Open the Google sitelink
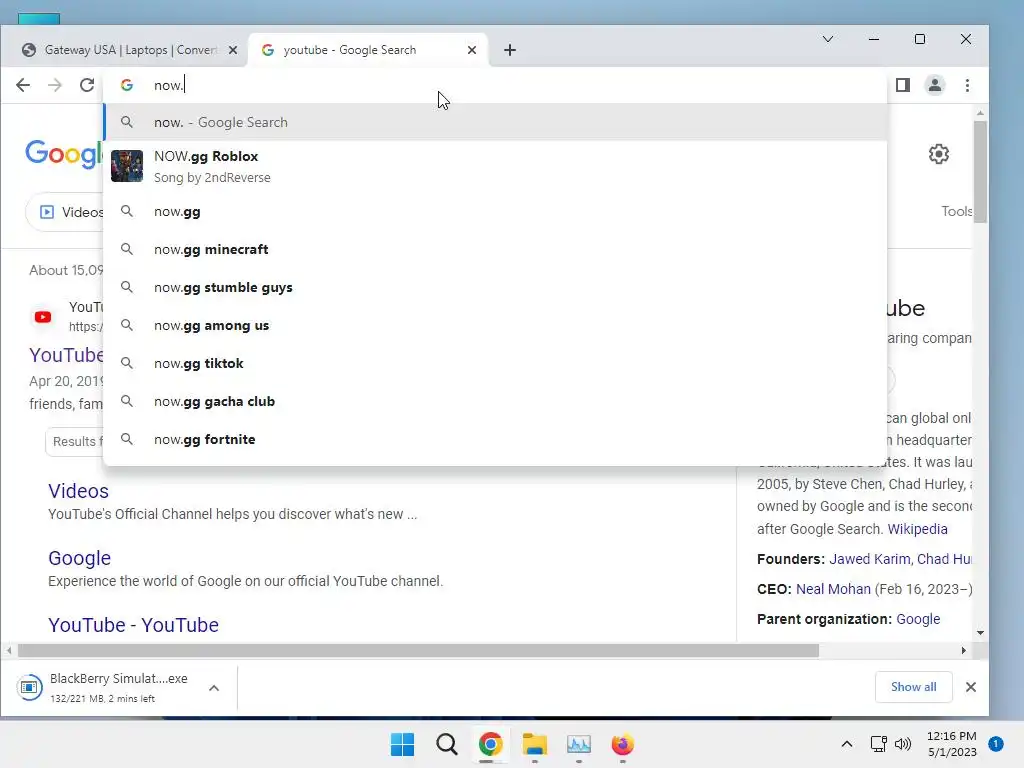 tap(80, 558)
